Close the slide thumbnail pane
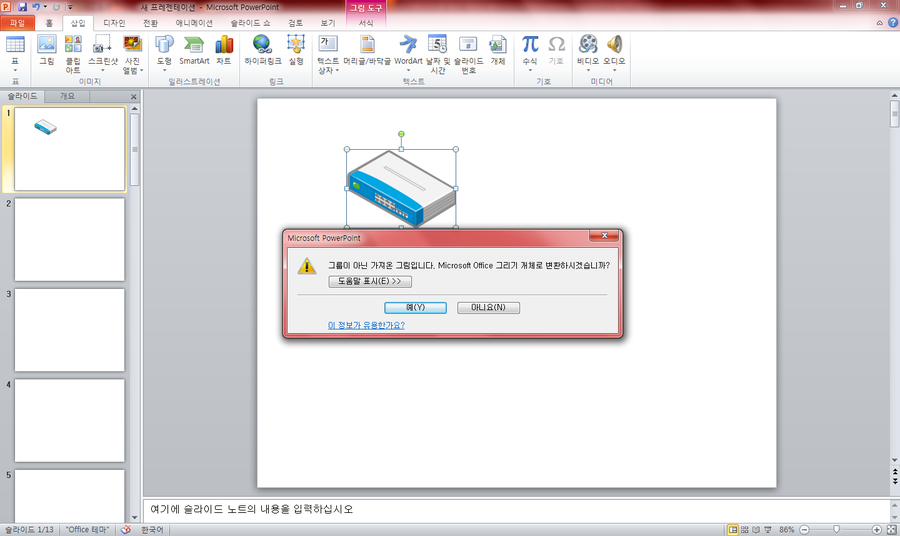Viewport: 900px width, 536px height. click(x=134, y=96)
